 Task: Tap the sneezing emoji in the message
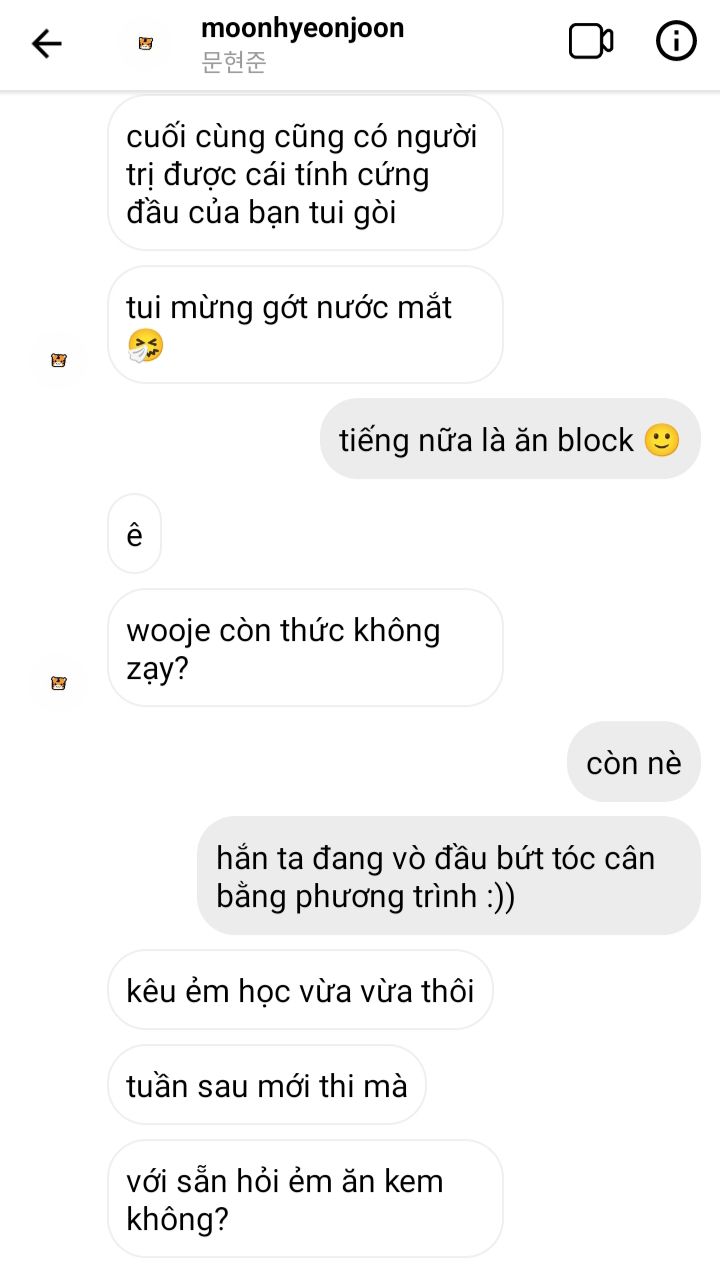(x=146, y=347)
